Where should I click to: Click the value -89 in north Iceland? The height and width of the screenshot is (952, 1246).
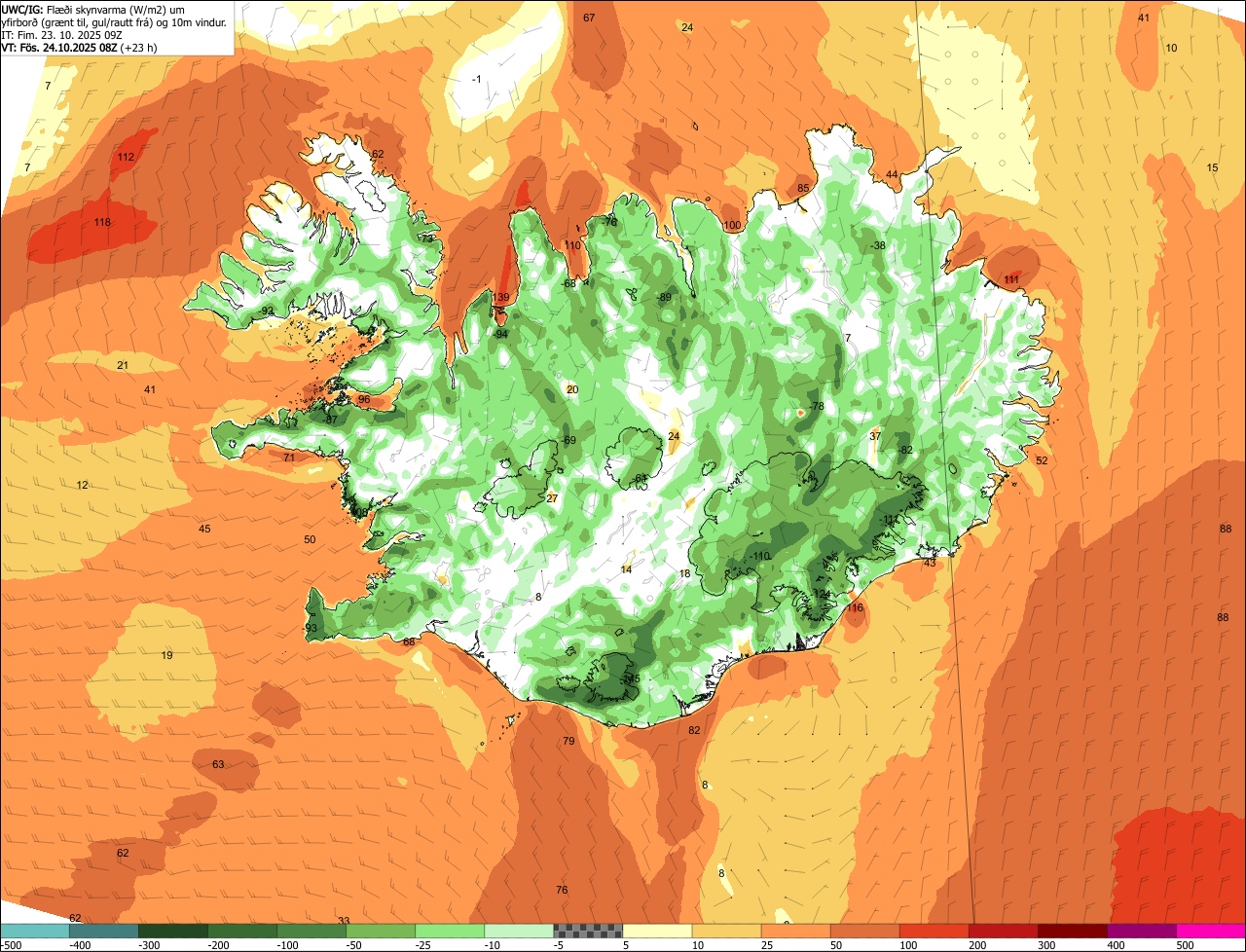tap(664, 298)
